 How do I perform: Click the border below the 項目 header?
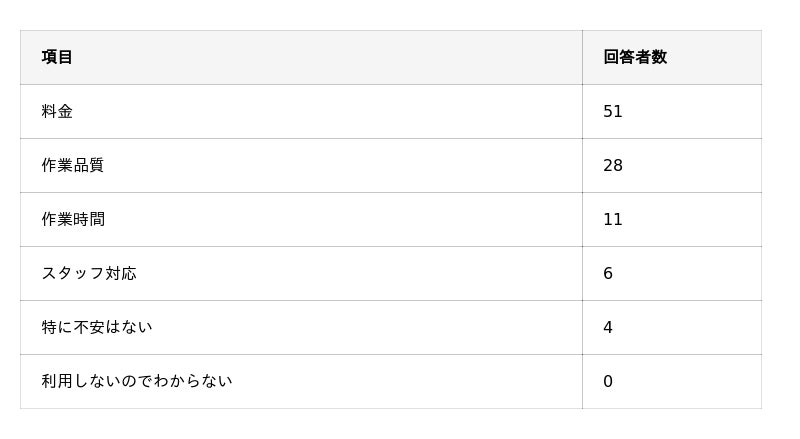(x=300, y=84)
